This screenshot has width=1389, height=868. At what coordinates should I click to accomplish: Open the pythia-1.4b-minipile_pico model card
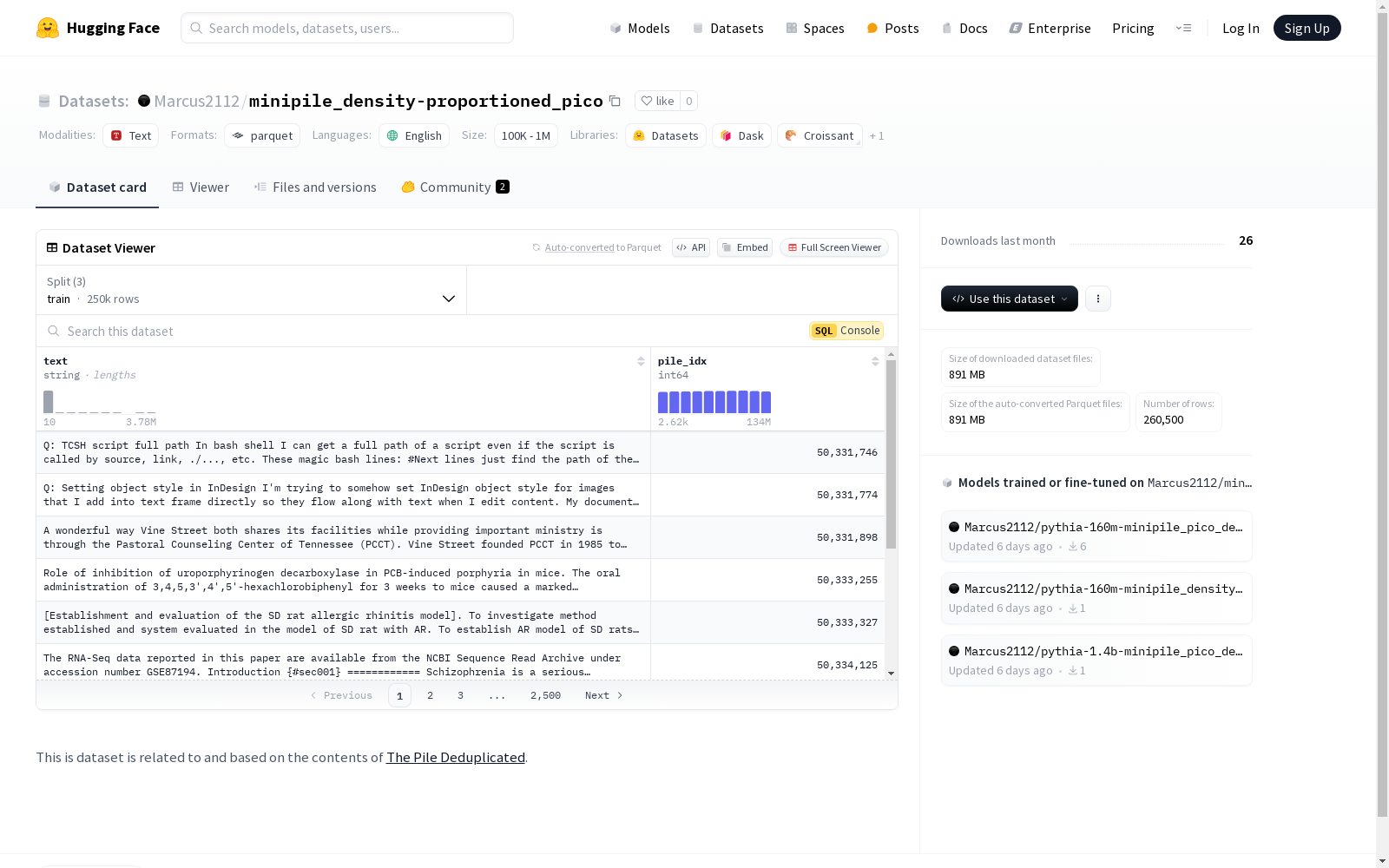point(1096,661)
